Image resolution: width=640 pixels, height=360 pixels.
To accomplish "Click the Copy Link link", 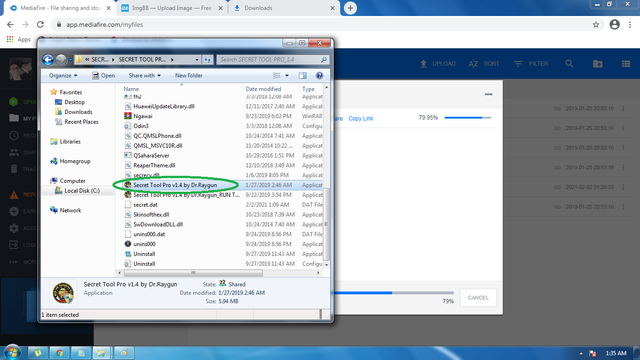I will [x=361, y=118].
